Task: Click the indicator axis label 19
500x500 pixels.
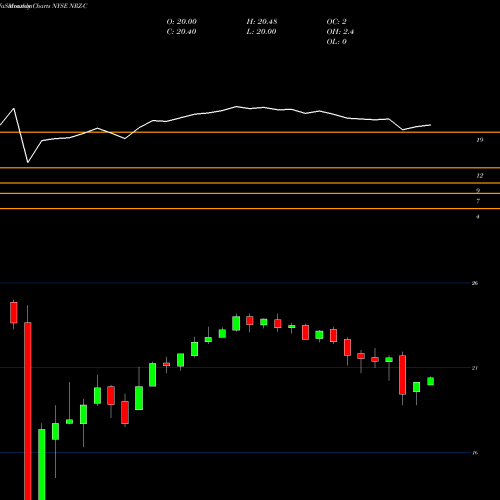Action: pyautogui.click(x=480, y=140)
